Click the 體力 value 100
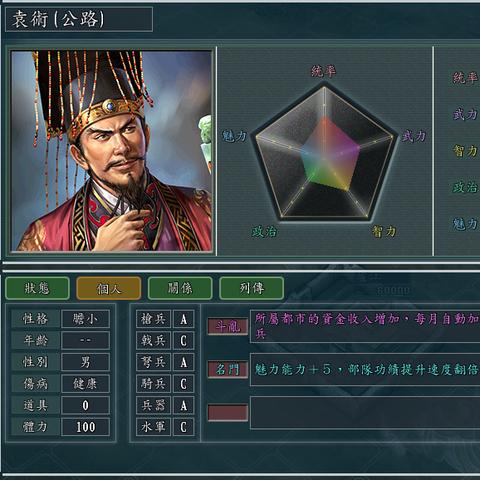Screen dimensions: 480x480 point(85,427)
